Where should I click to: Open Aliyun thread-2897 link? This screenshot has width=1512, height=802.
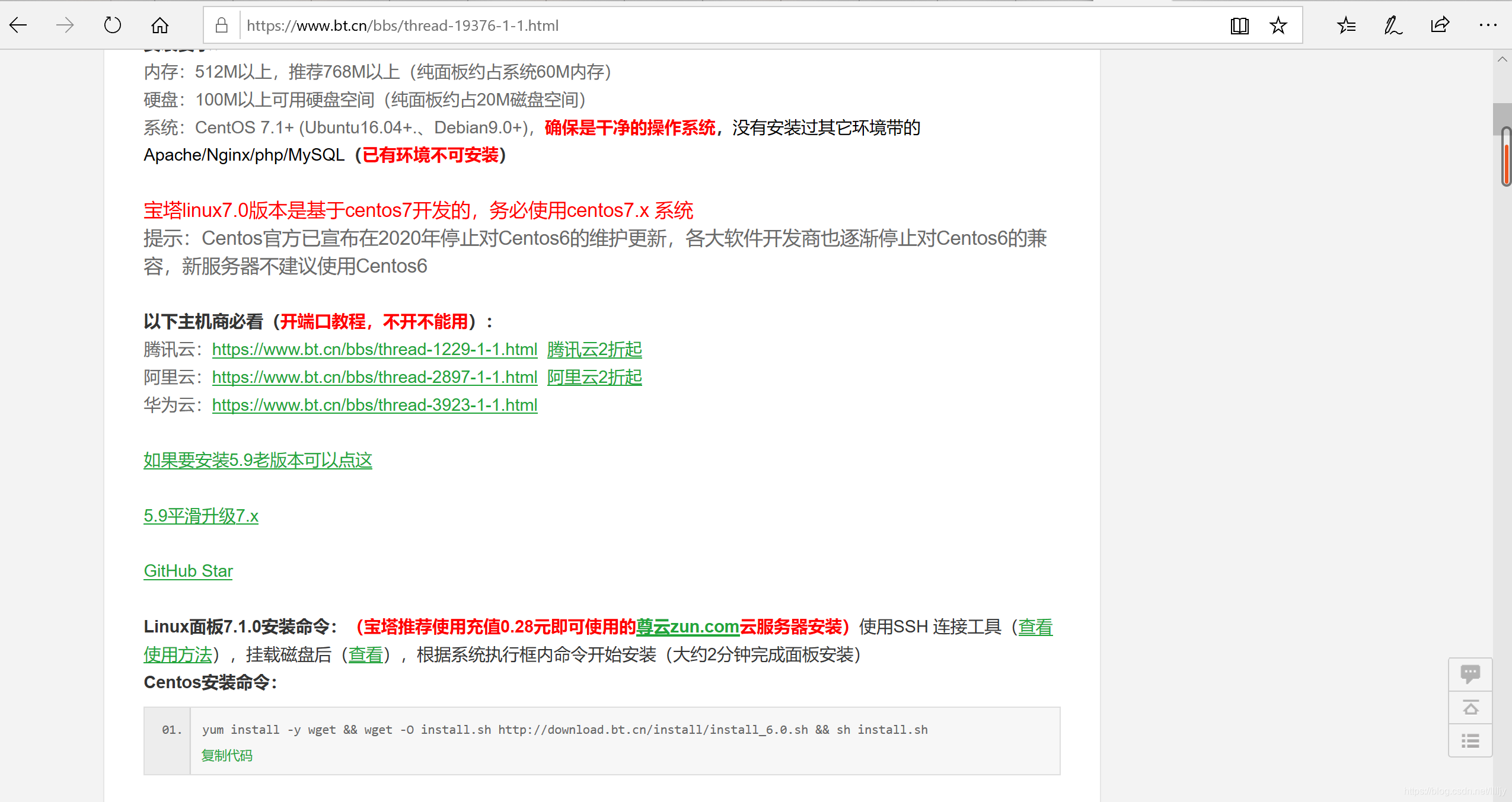coord(375,378)
